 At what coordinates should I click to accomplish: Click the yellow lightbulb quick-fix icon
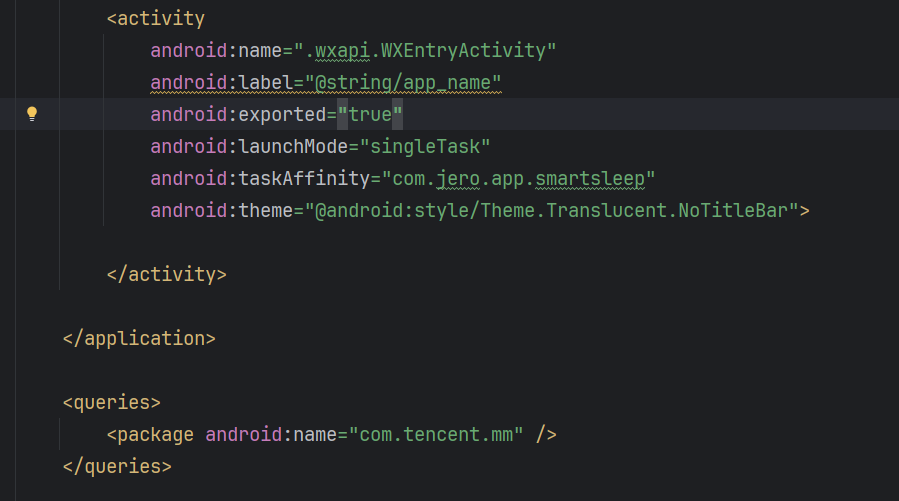coord(32,113)
